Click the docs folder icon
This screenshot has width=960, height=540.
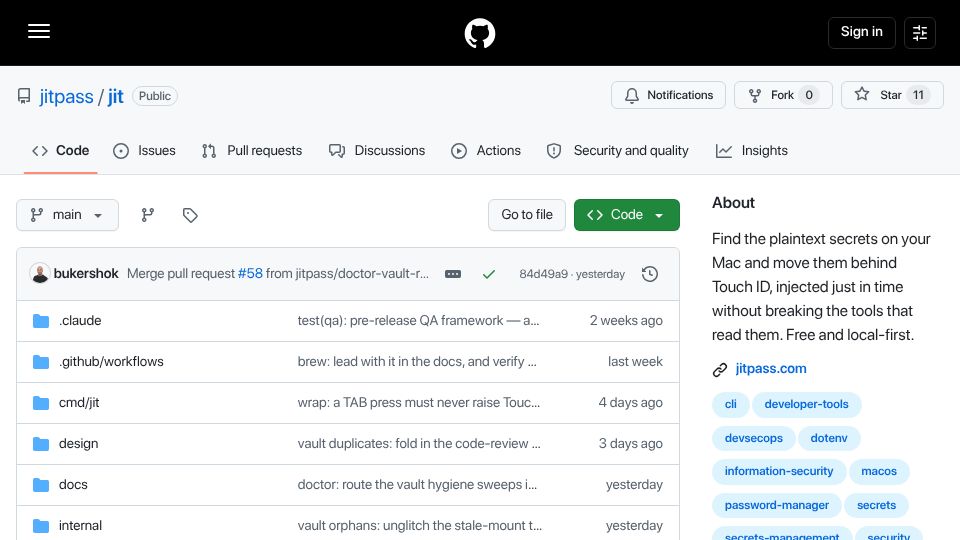pyautogui.click(x=41, y=485)
